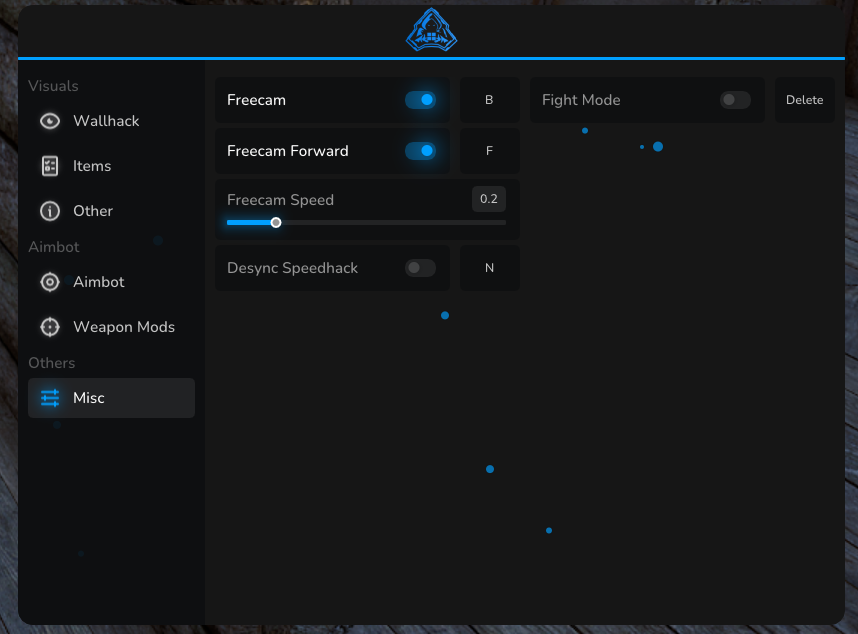The height and width of the screenshot is (634, 858).
Task: Click the Freecam Speed slider handle
Action: pos(276,223)
